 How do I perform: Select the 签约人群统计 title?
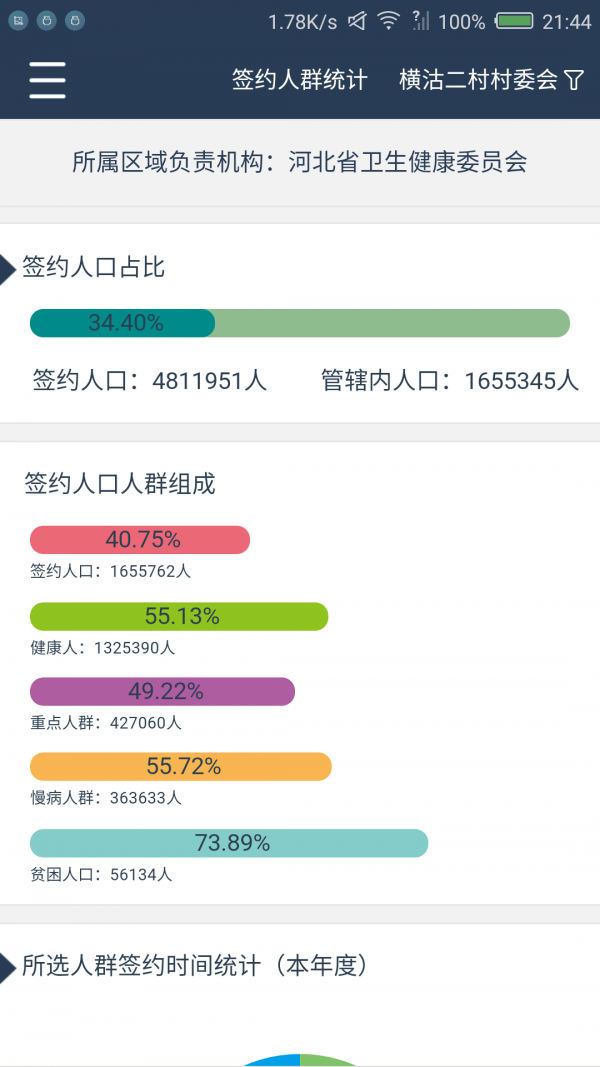coord(299,80)
